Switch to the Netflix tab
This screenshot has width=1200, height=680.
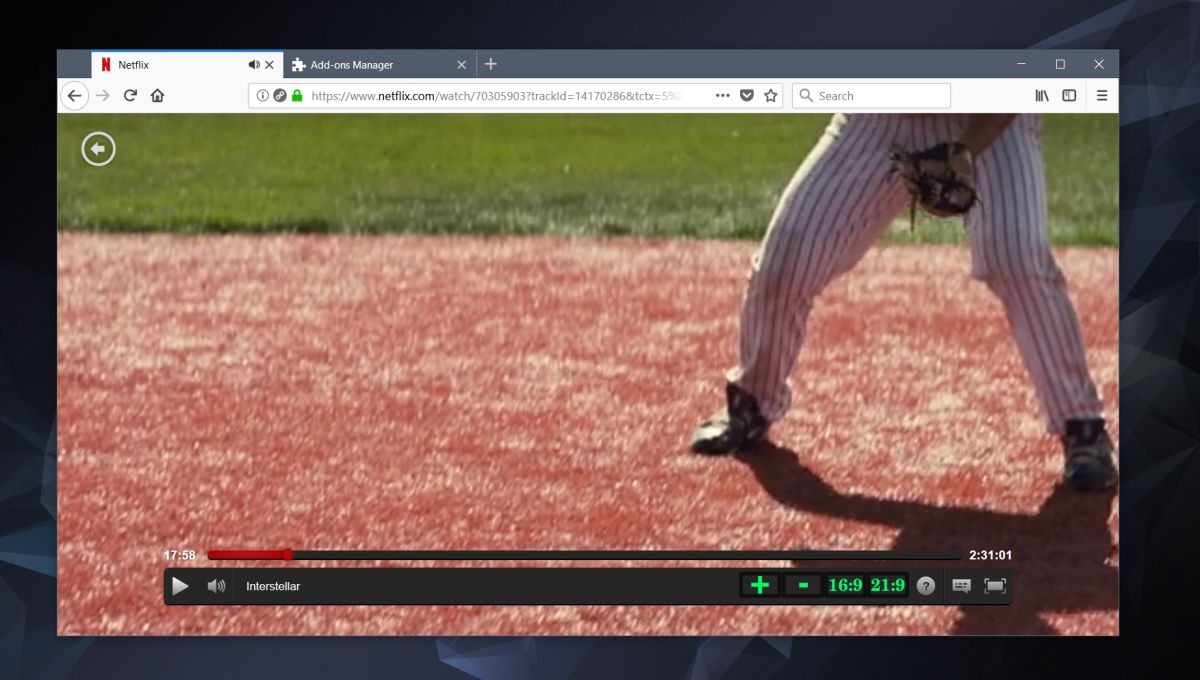(187, 64)
